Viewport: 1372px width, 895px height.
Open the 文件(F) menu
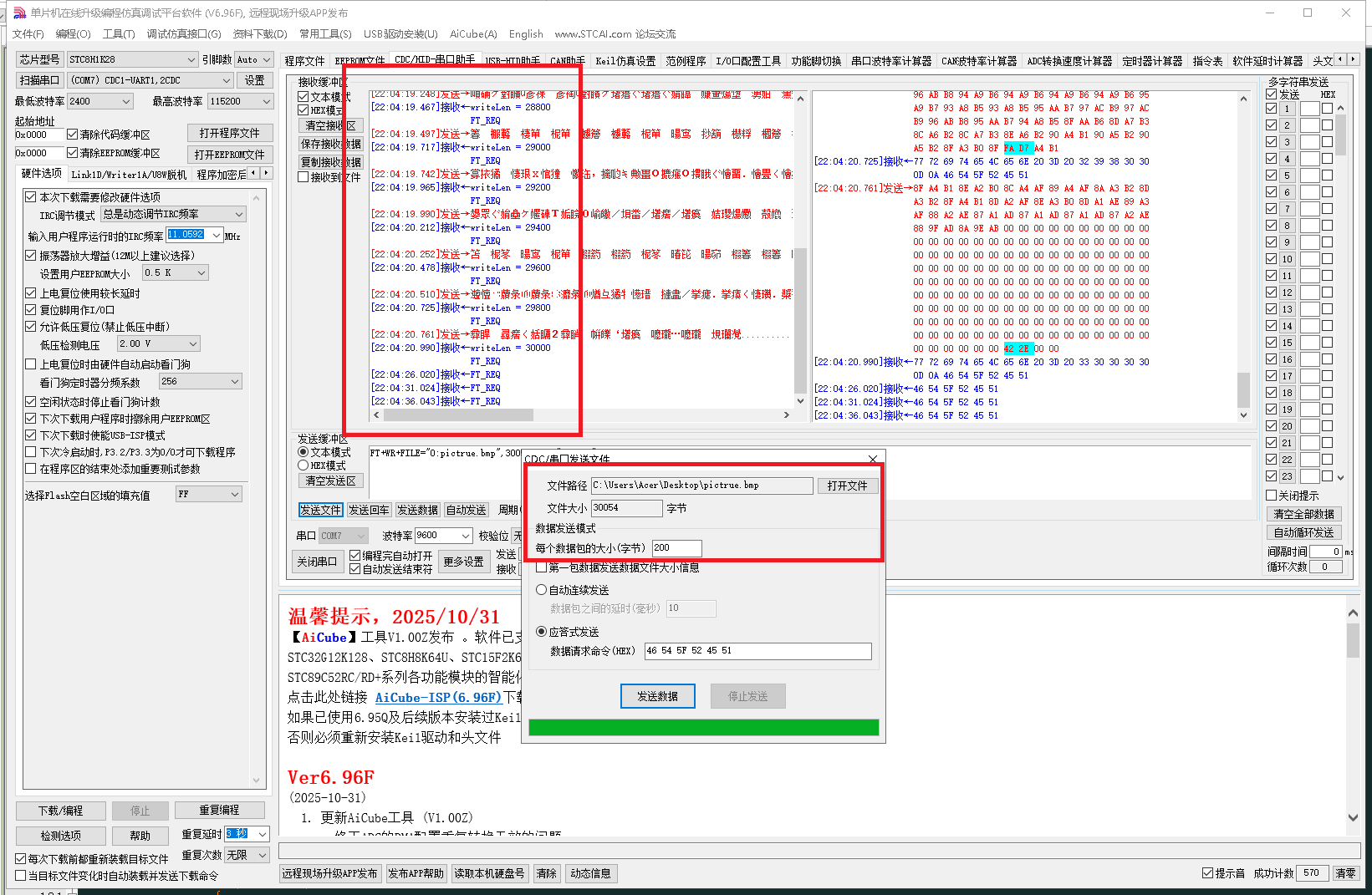pyautogui.click(x=28, y=33)
